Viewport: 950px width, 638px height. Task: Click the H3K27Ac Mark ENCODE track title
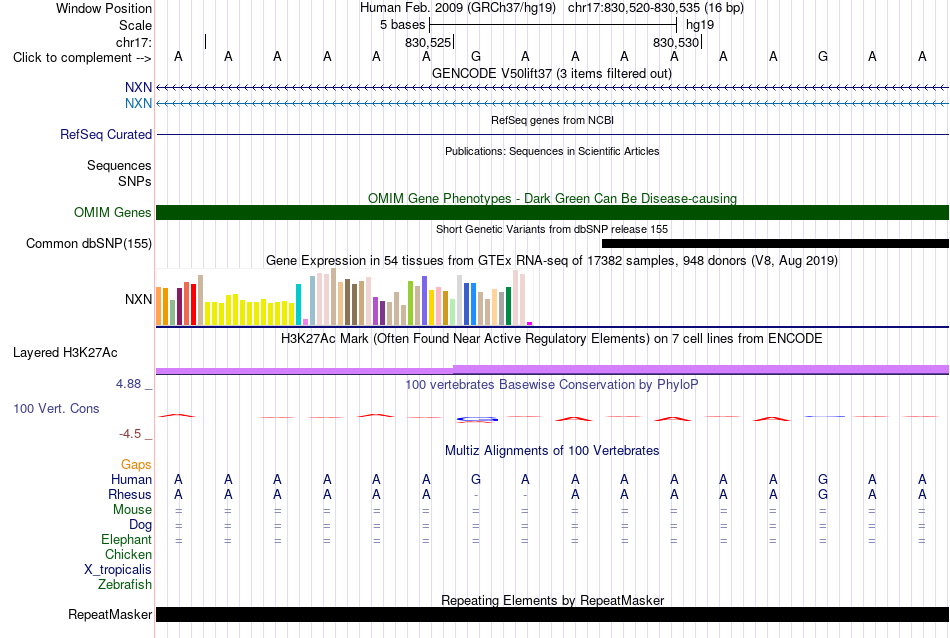[x=552, y=338]
